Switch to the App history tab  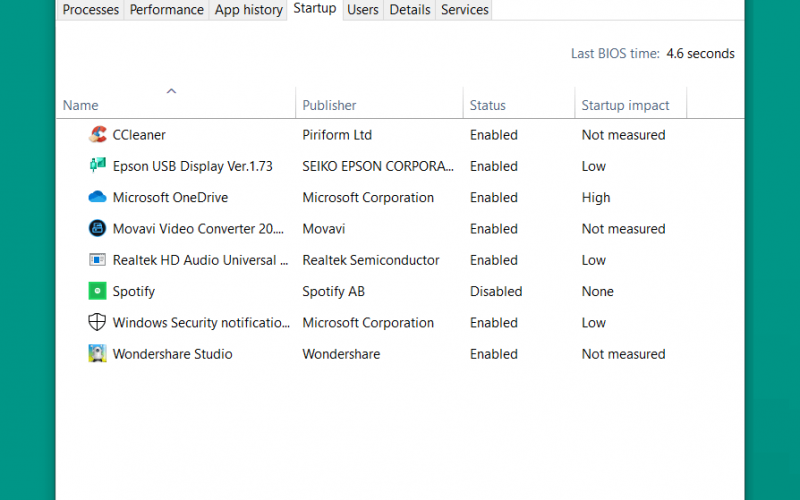[x=248, y=10]
